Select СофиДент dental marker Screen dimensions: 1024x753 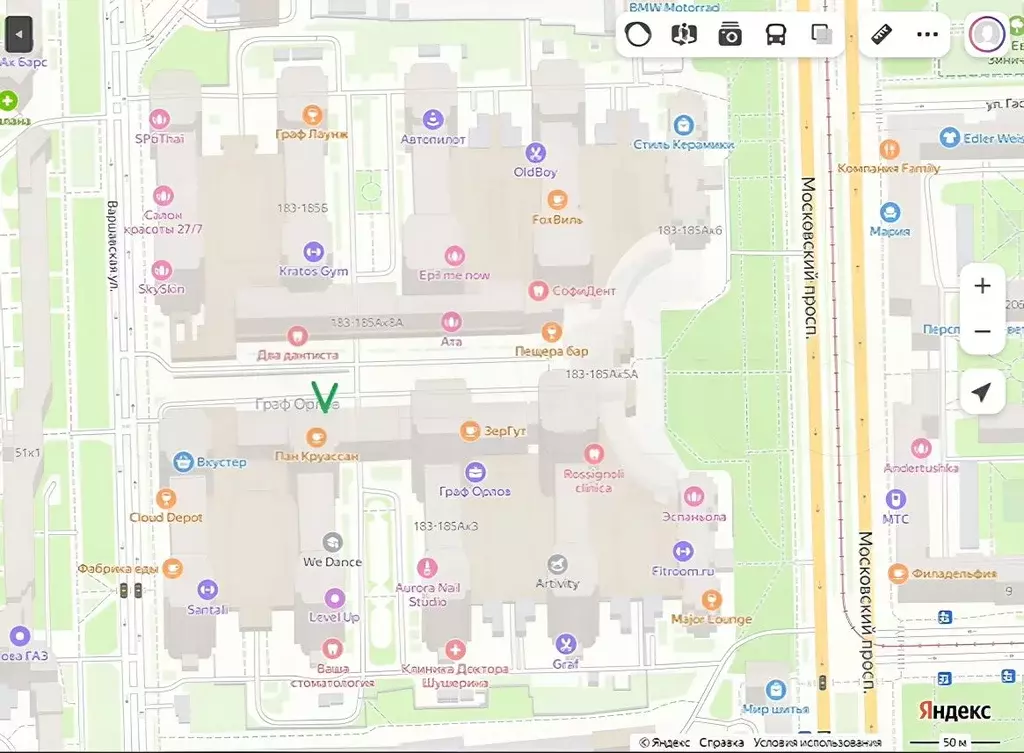click(537, 290)
